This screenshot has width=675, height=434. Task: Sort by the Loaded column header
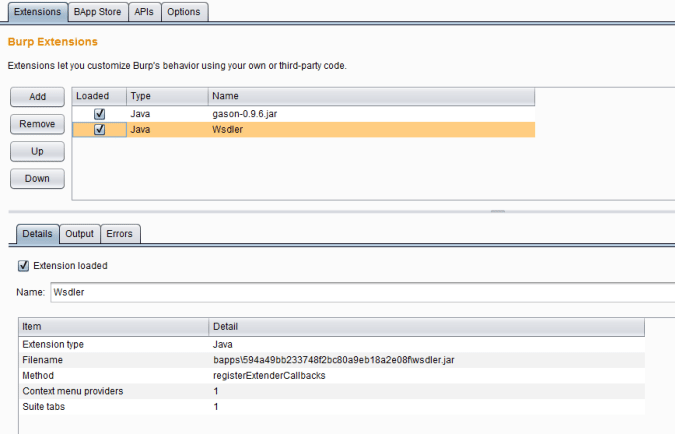coord(99,96)
